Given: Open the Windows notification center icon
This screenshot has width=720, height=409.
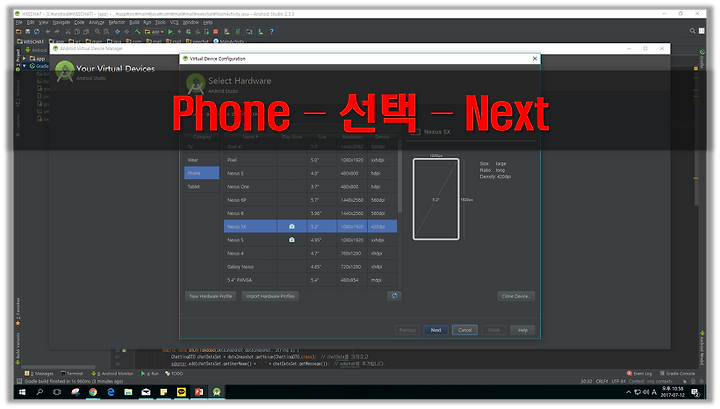Looking at the screenshot, I should coord(695,392).
